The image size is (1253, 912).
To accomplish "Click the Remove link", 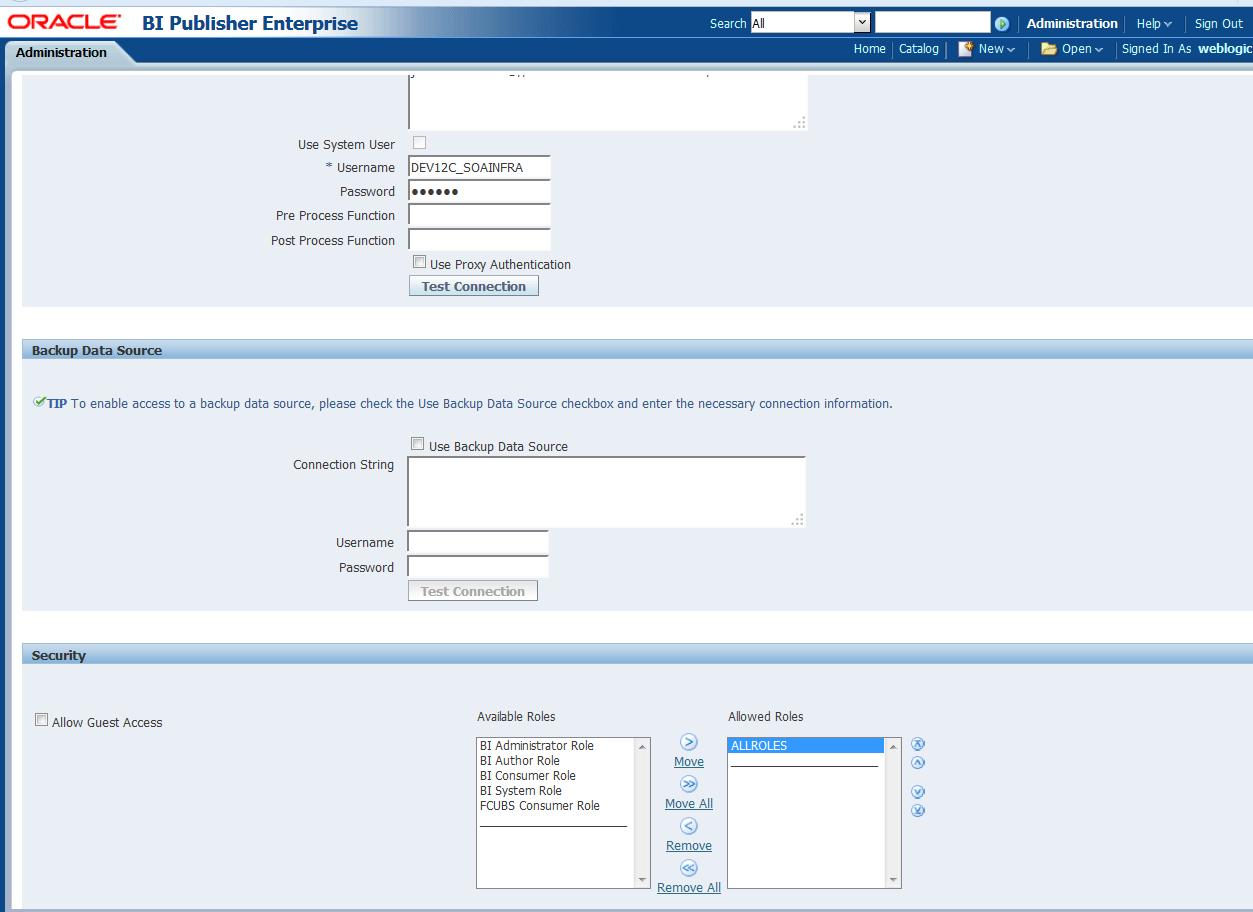I will pyautogui.click(x=689, y=846).
